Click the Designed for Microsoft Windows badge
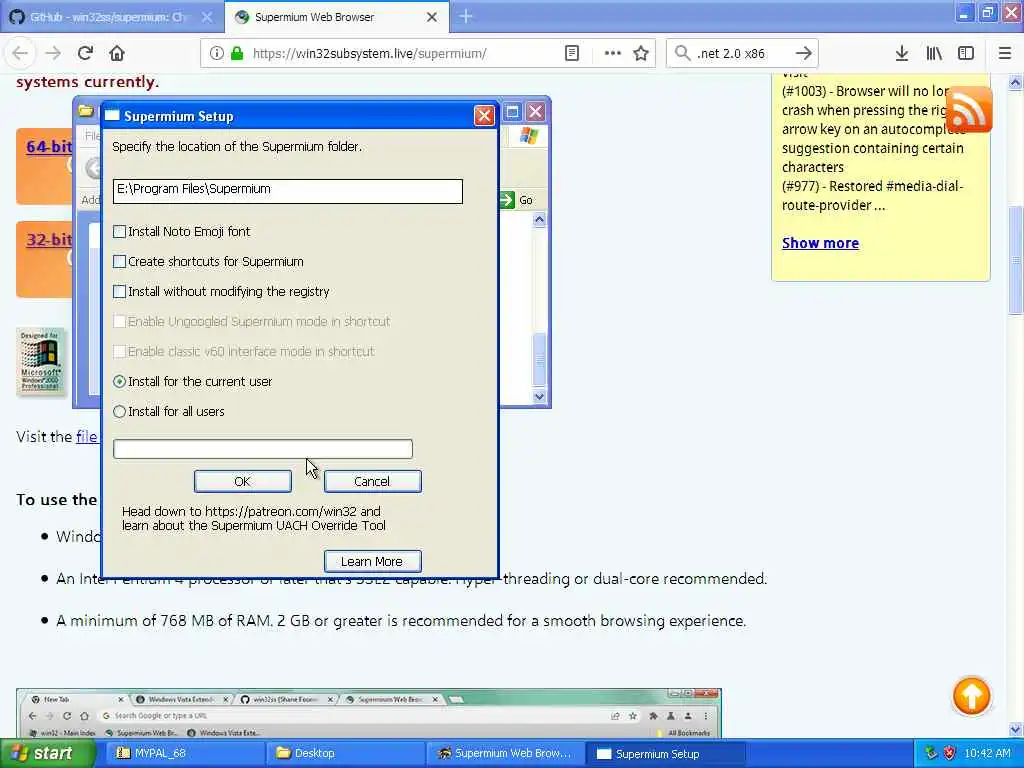Screen dimensions: 1024x768 click(x=40, y=362)
